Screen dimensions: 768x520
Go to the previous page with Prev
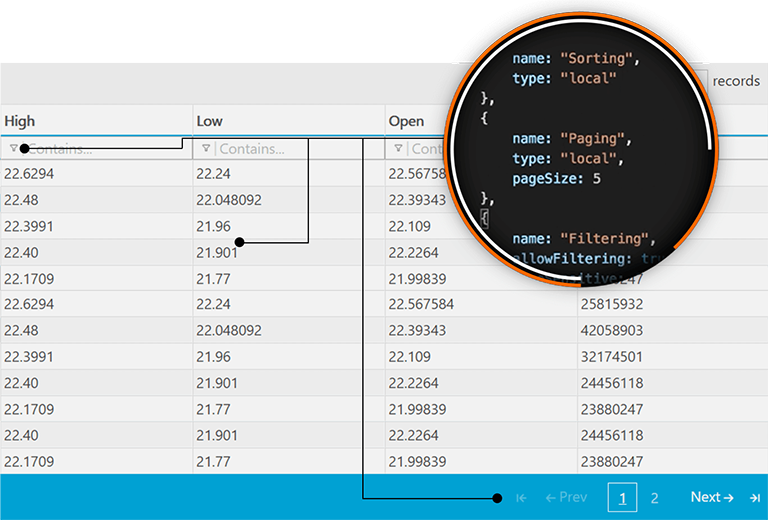[x=566, y=497]
